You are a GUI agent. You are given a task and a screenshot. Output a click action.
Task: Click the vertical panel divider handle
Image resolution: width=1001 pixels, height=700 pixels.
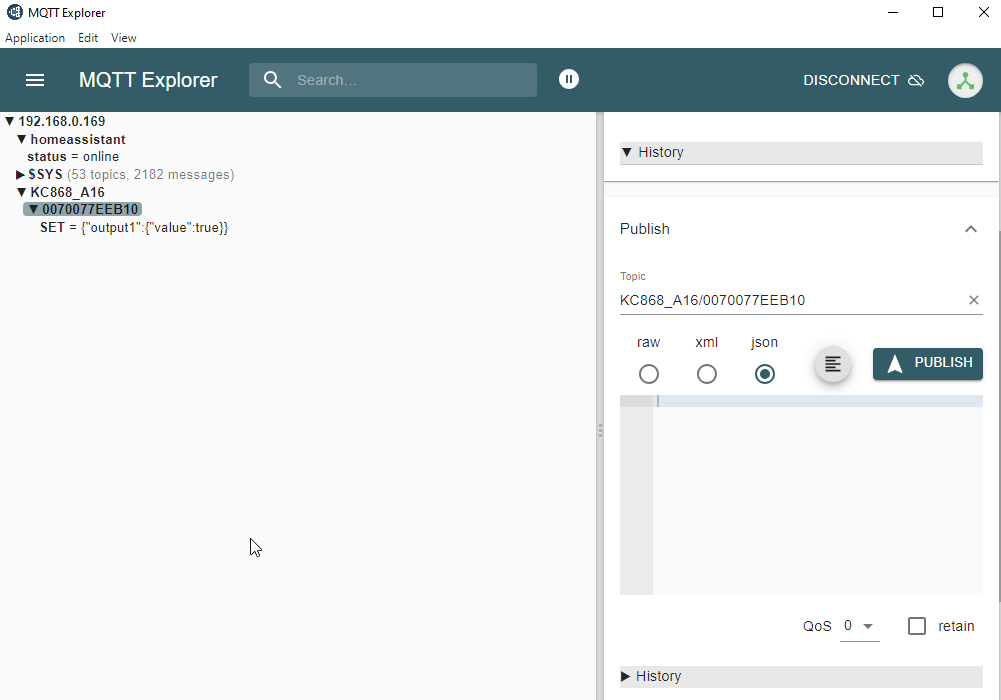600,430
